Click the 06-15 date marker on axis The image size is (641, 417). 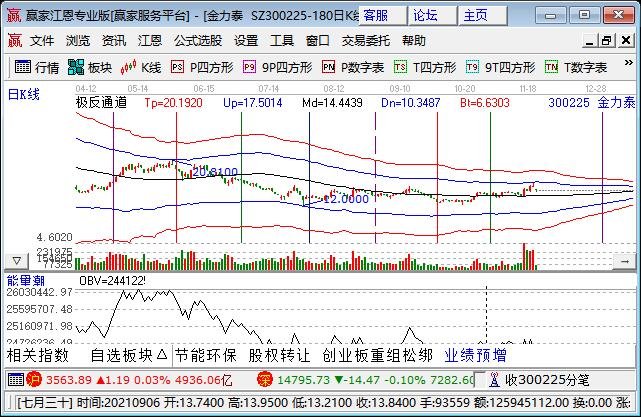[204, 88]
